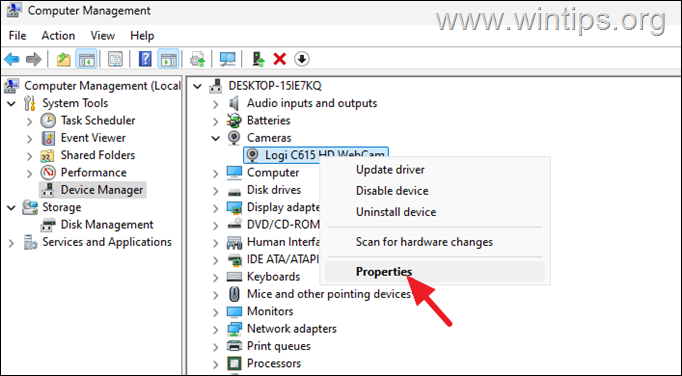Choose Update driver from context menu
Screen dimensions: 682x376
[390, 170]
